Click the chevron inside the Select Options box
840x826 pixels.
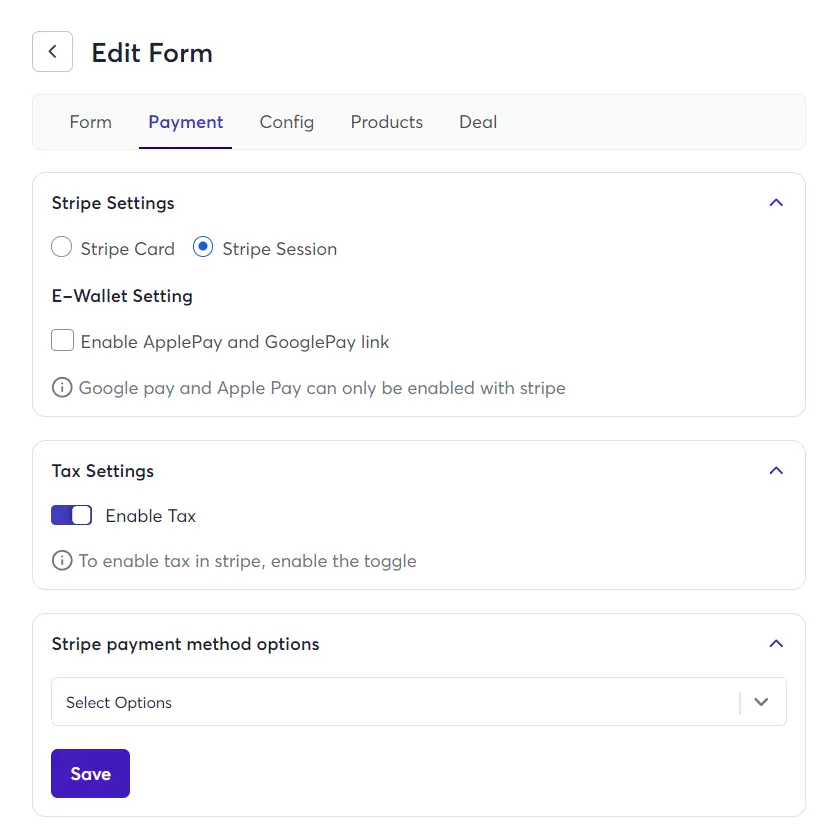(761, 702)
